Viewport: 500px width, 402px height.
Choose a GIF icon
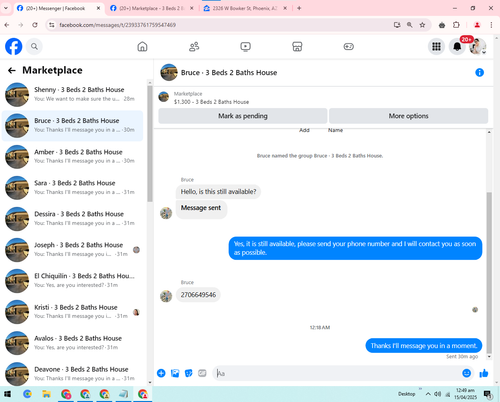pos(202,373)
